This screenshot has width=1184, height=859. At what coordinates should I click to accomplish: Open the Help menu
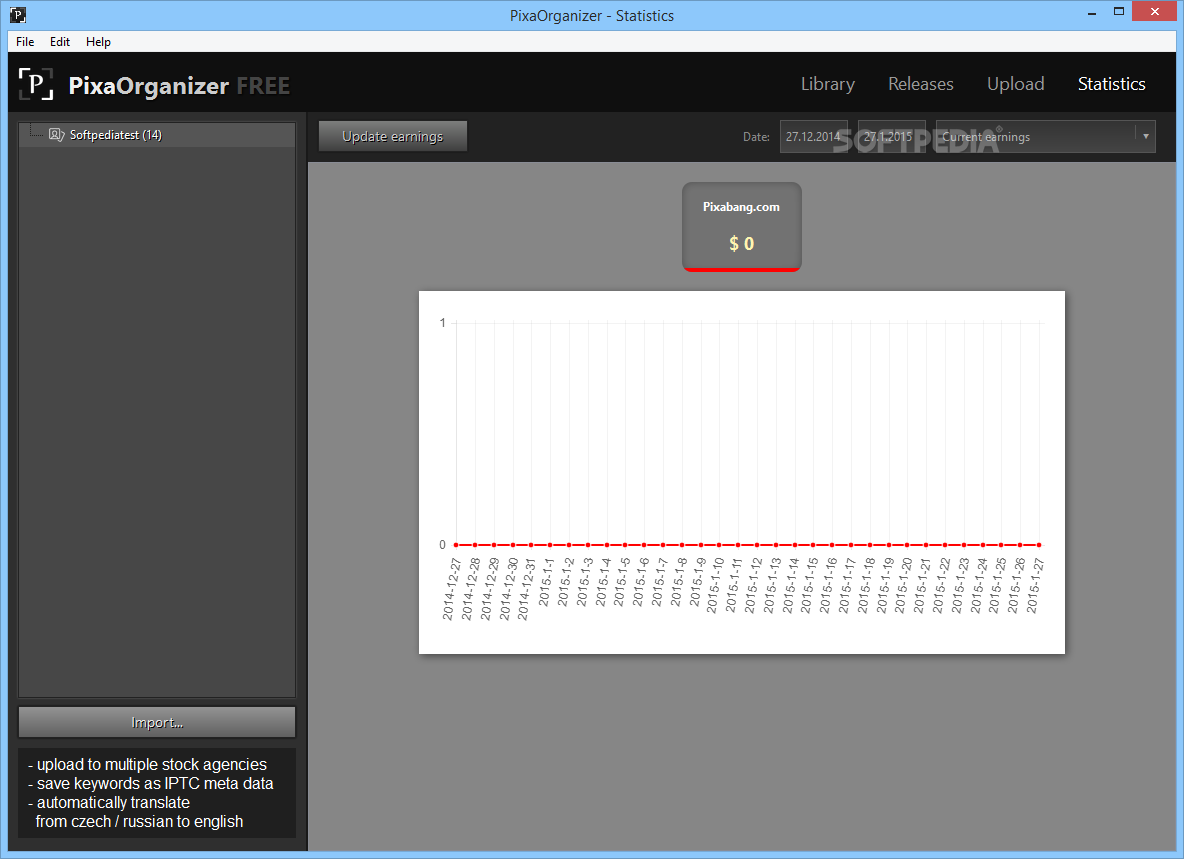coord(98,42)
